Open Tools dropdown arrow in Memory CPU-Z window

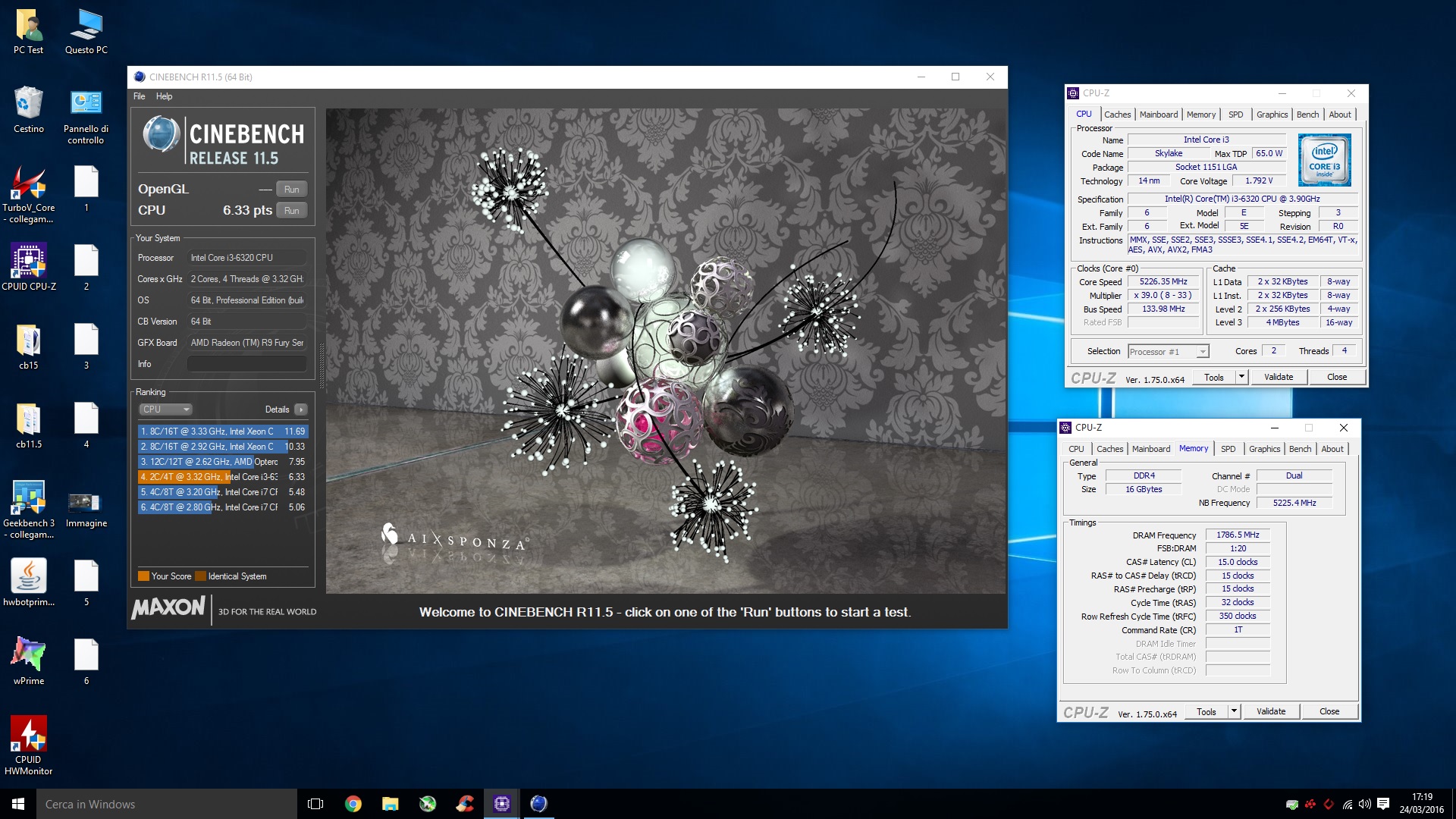(1234, 711)
